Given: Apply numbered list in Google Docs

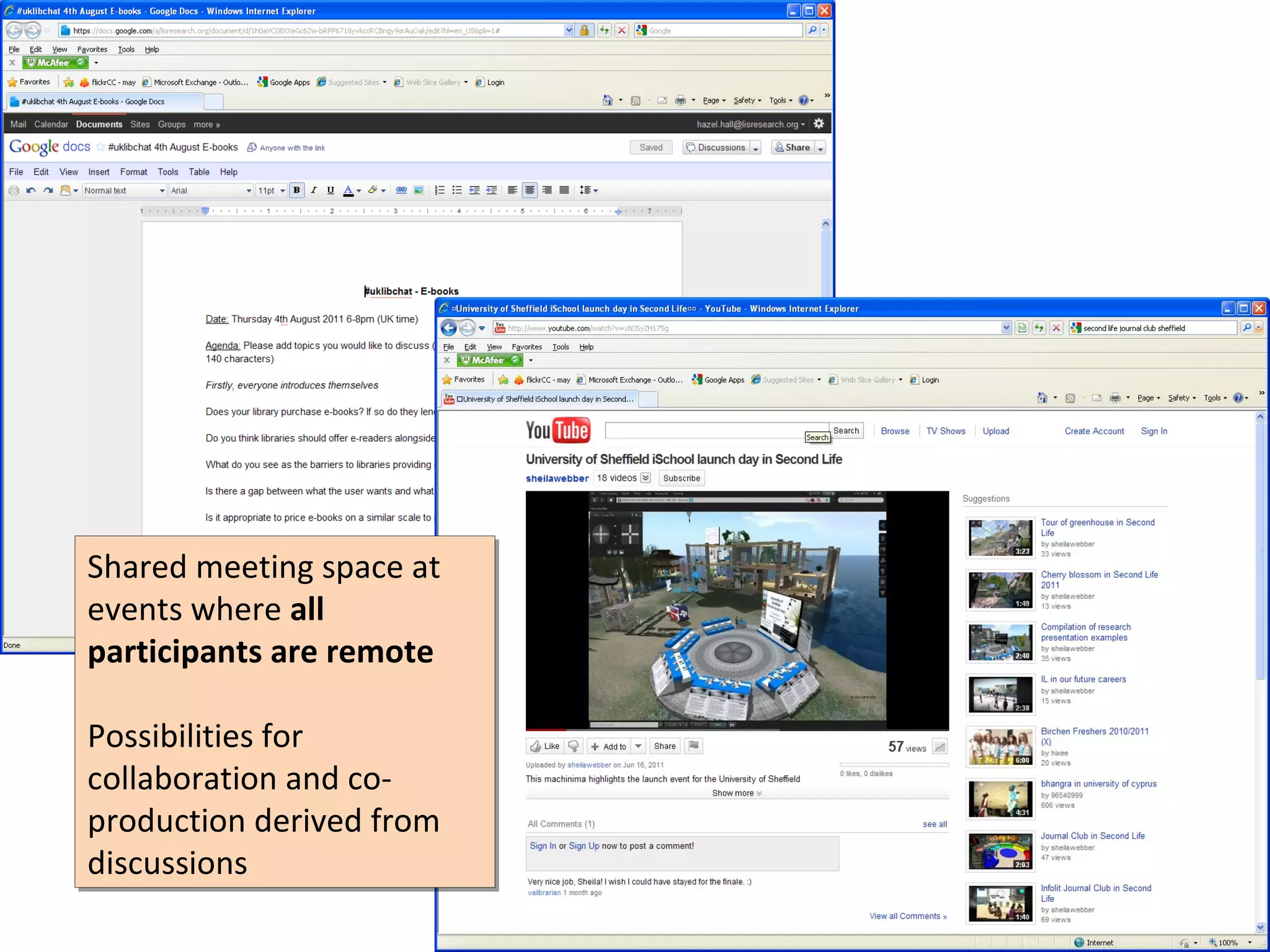Looking at the screenshot, I should 440,190.
